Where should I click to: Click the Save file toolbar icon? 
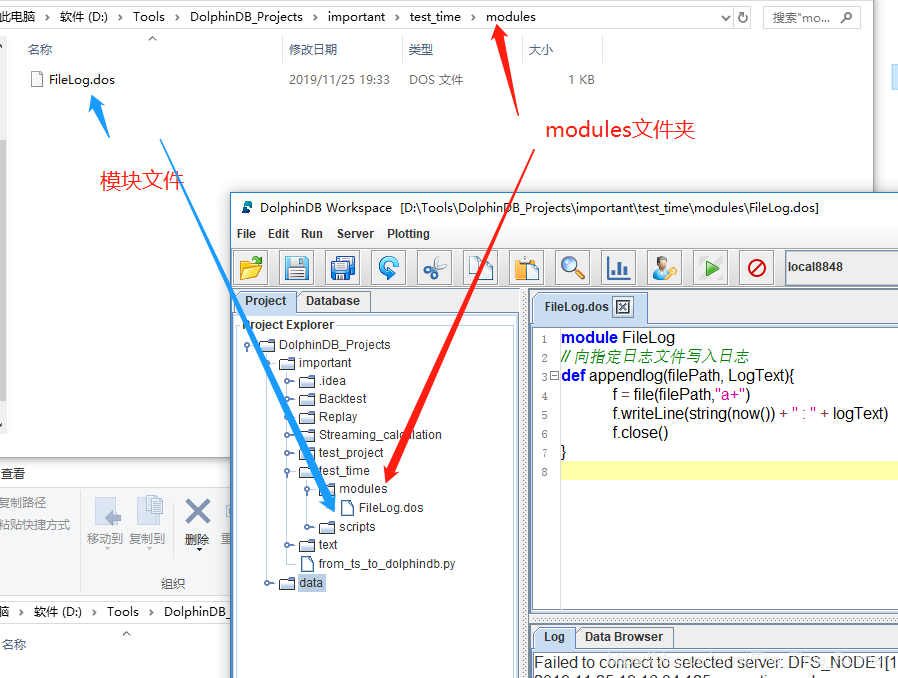(297, 267)
